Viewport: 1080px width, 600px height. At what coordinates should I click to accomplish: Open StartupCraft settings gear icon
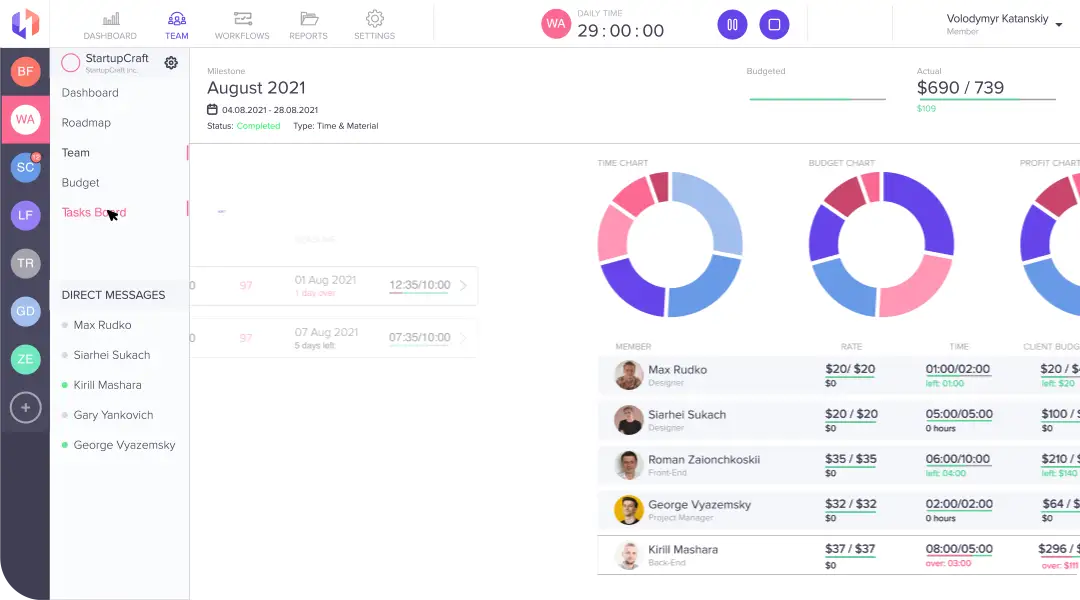coord(171,63)
